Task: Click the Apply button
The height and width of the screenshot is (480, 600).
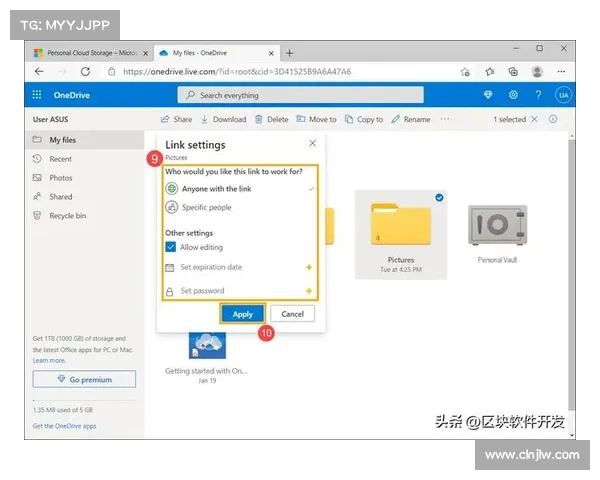Action: tap(242, 314)
